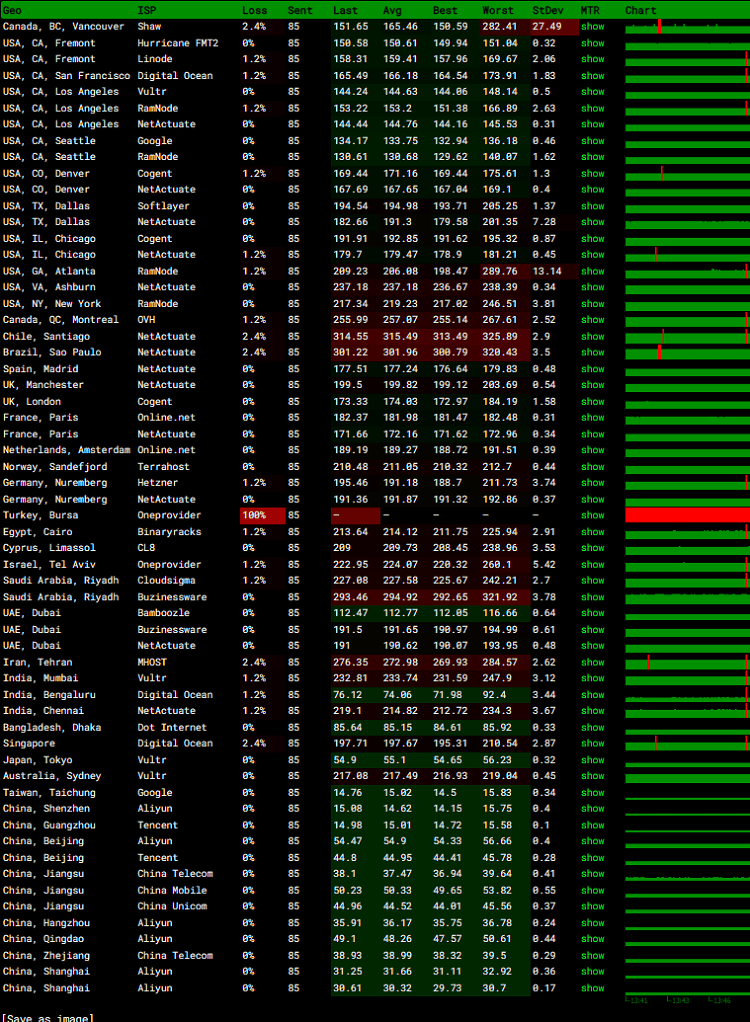Click the Chart column header

(x=641, y=10)
